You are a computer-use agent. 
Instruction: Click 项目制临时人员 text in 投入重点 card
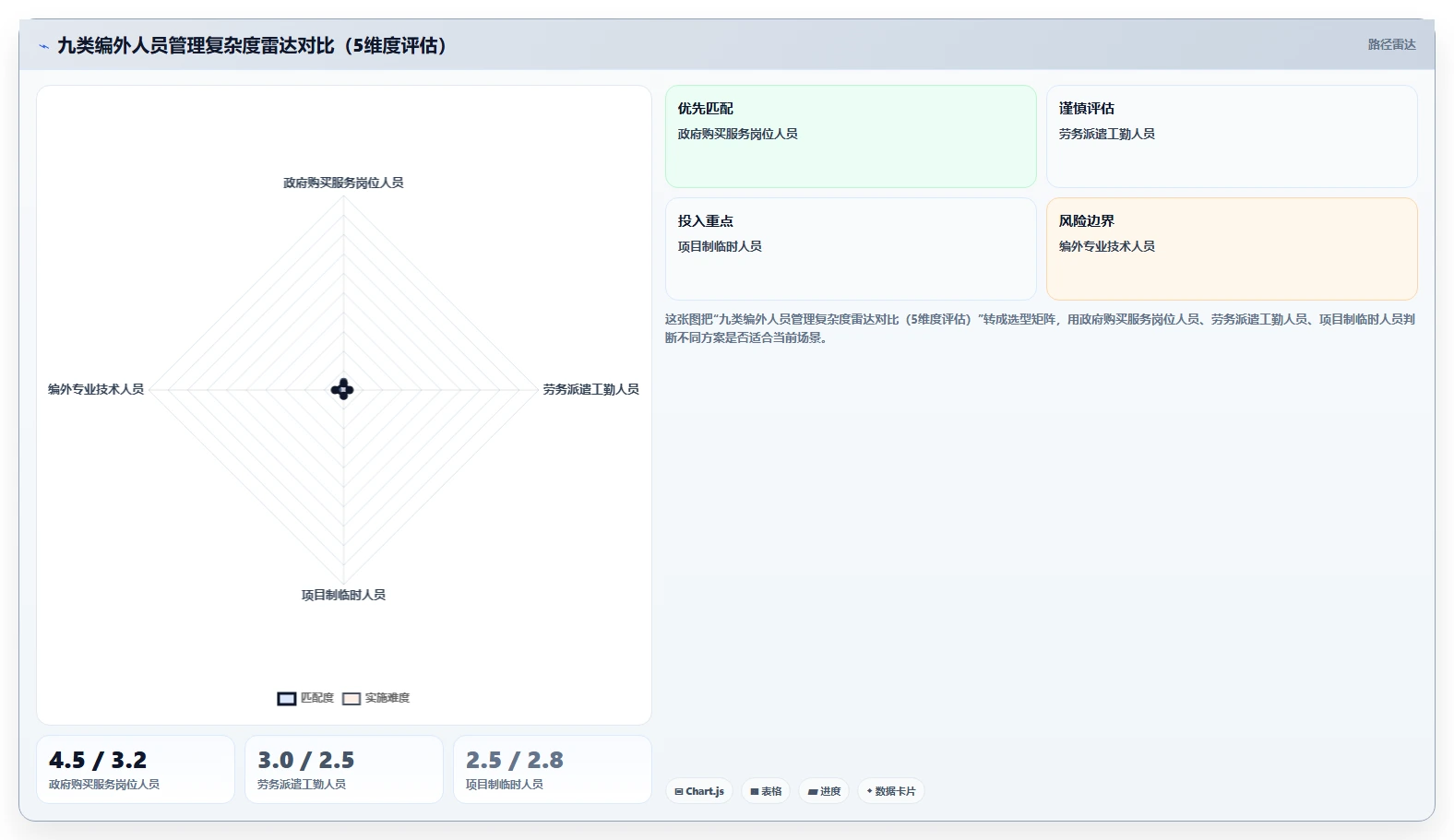tap(720, 246)
